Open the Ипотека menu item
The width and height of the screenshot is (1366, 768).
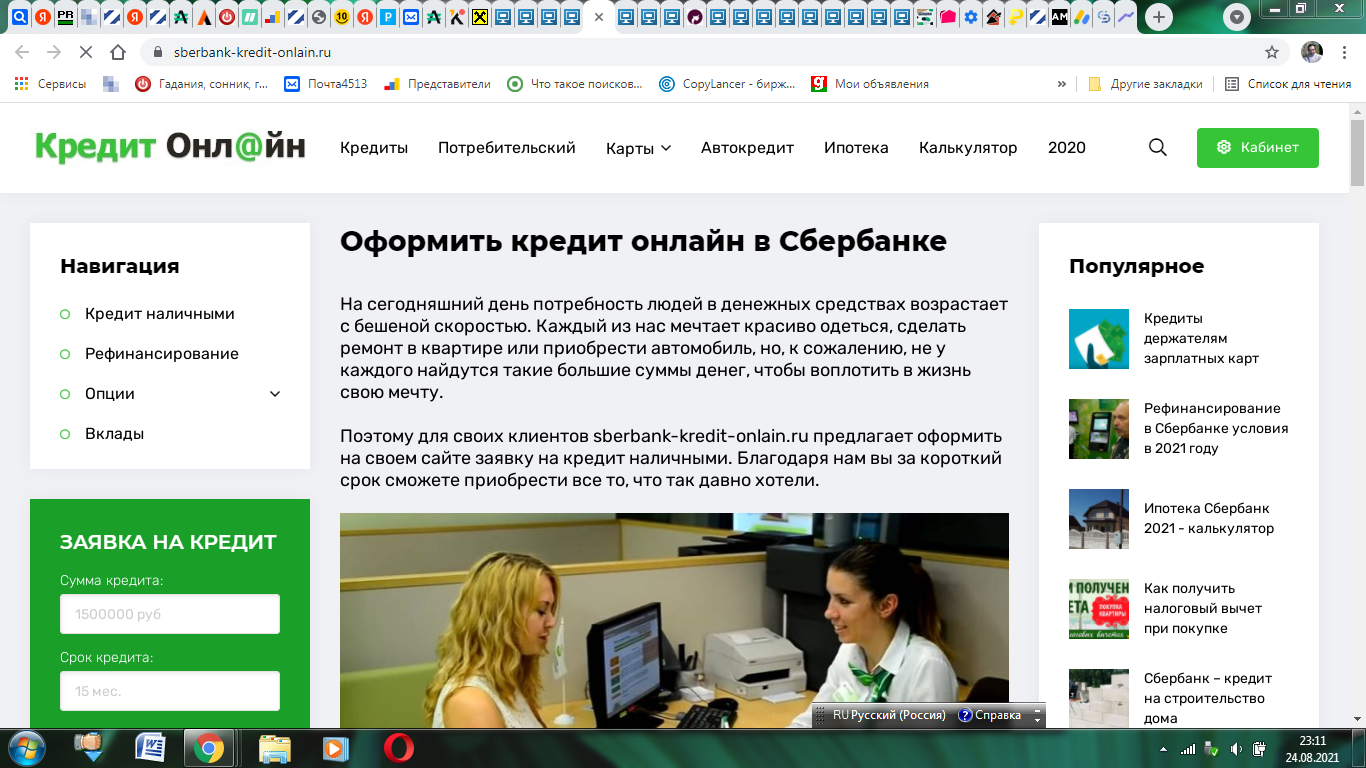pyautogui.click(x=856, y=147)
